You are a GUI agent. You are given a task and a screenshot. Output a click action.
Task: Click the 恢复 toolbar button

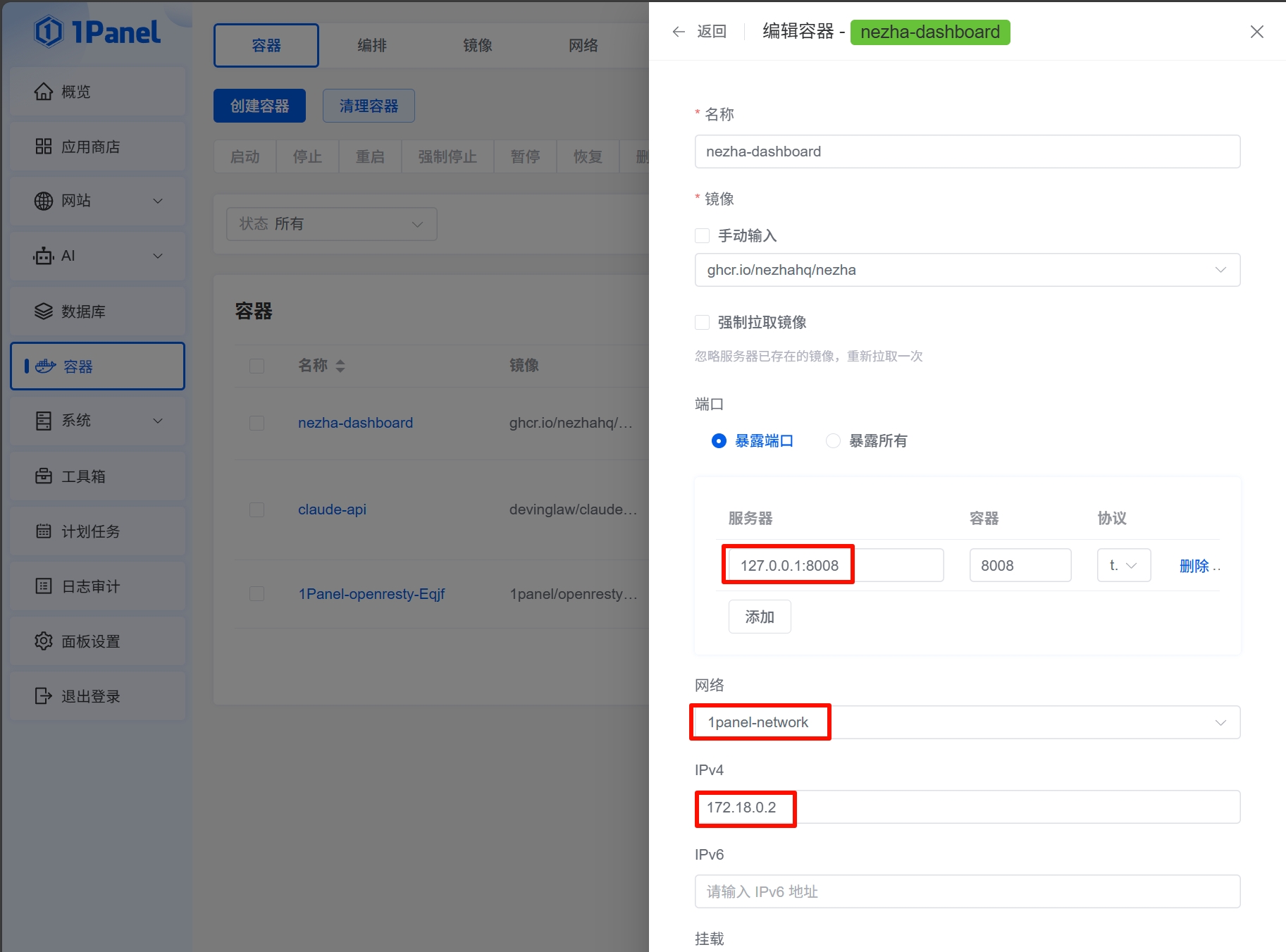click(x=588, y=156)
